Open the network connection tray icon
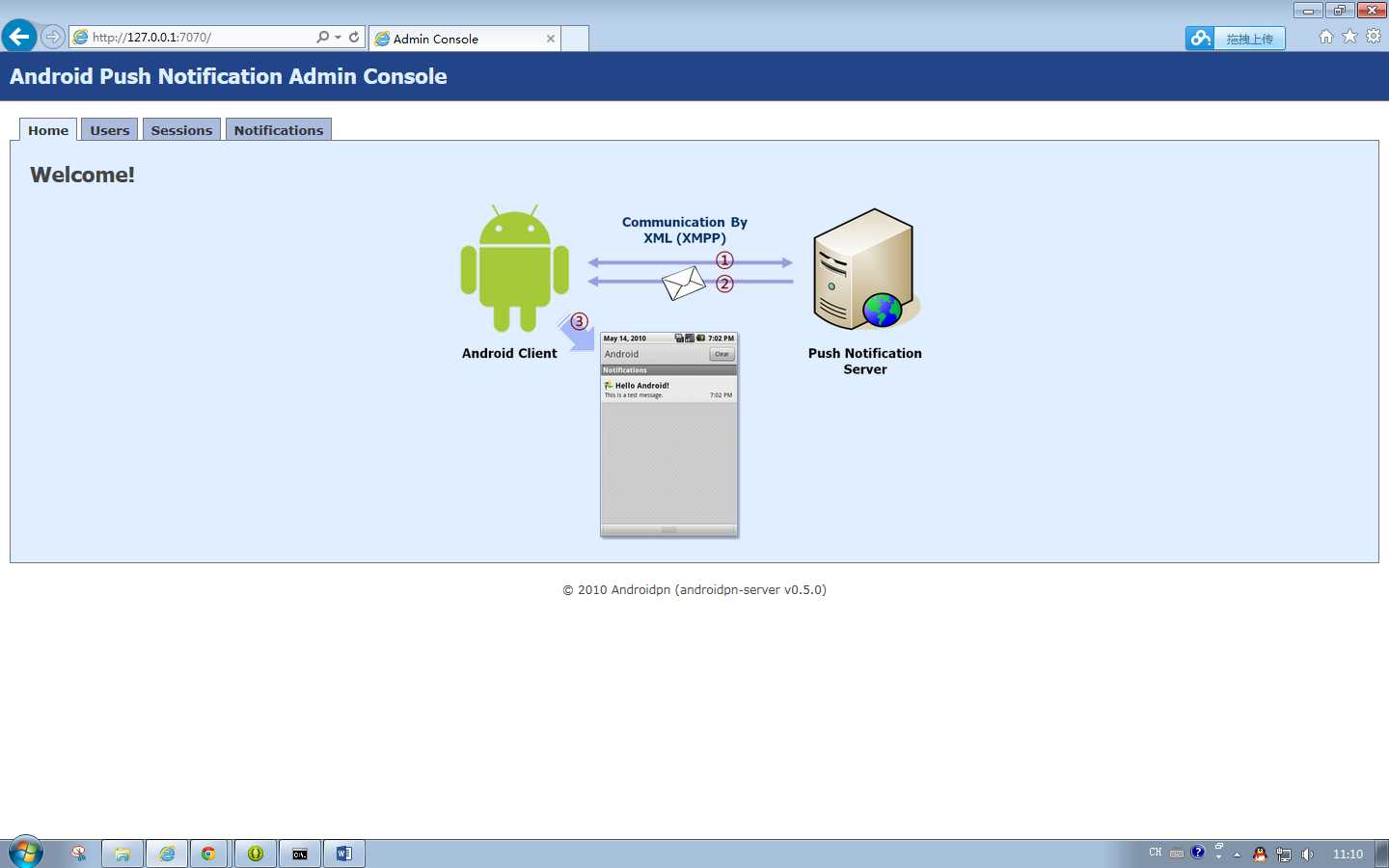1389x868 pixels. click(x=1284, y=854)
